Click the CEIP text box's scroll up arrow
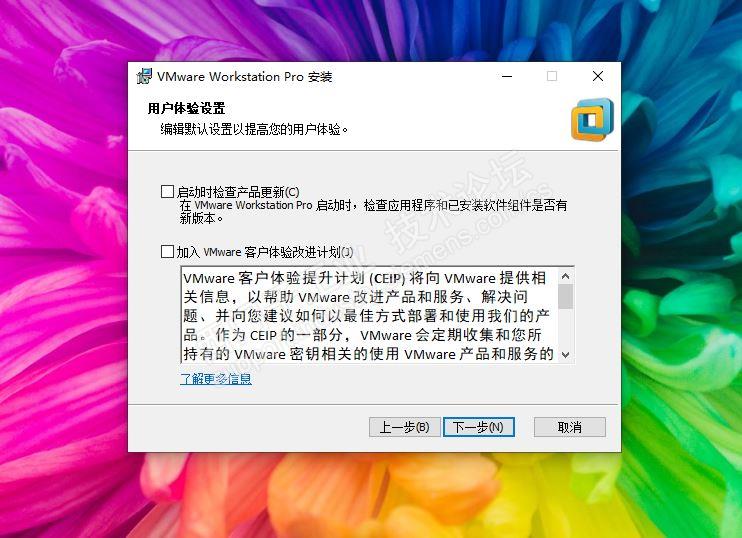This screenshot has width=742, height=538. point(565,276)
